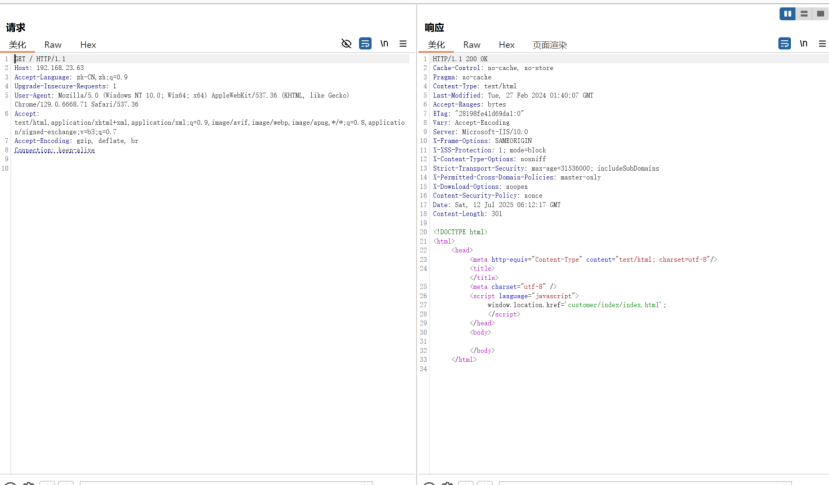Viewport: 829px width, 485px height.
Task: Open the response panel hamburger menu
Action: 822,43
